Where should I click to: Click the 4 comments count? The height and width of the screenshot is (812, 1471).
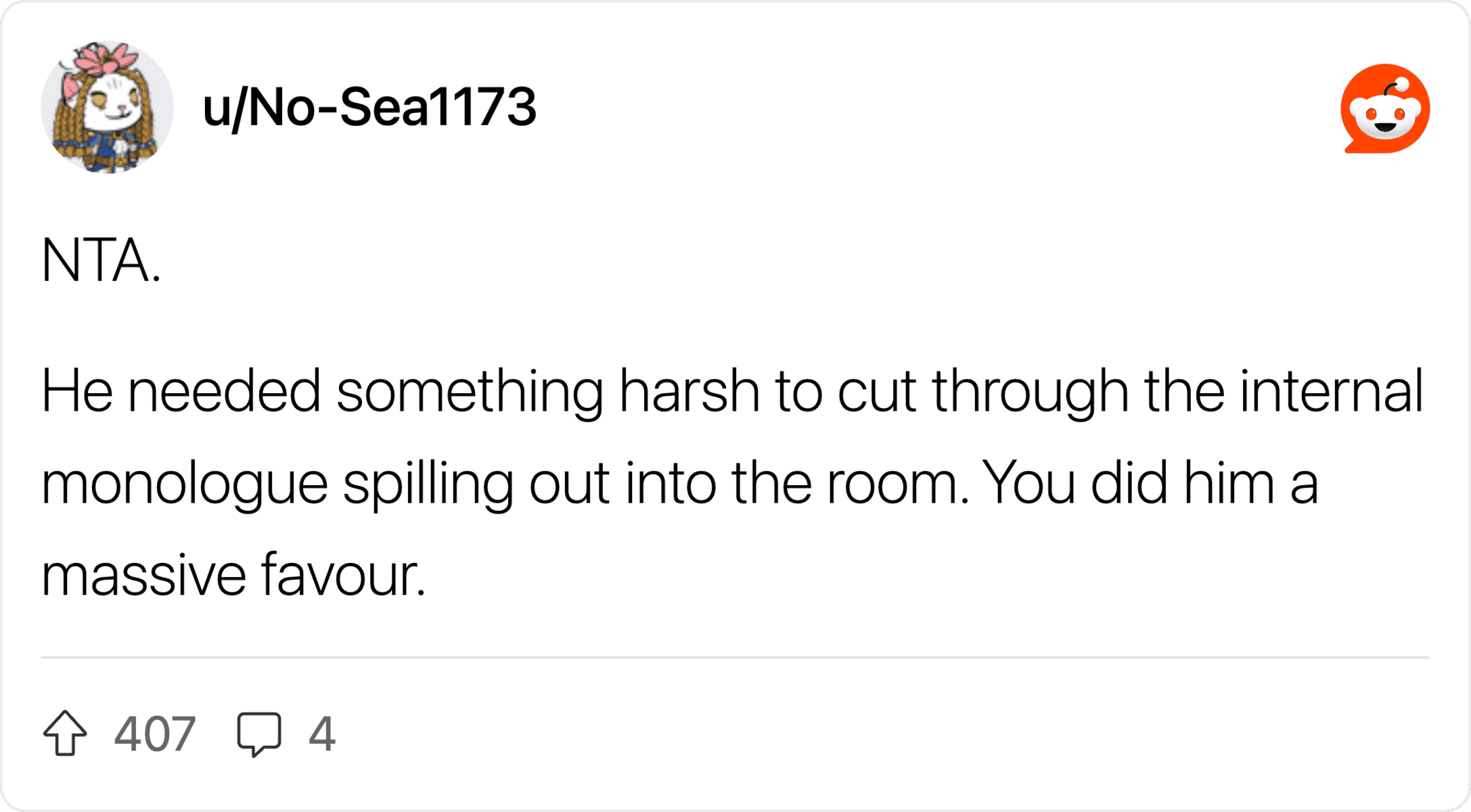[x=322, y=734]
